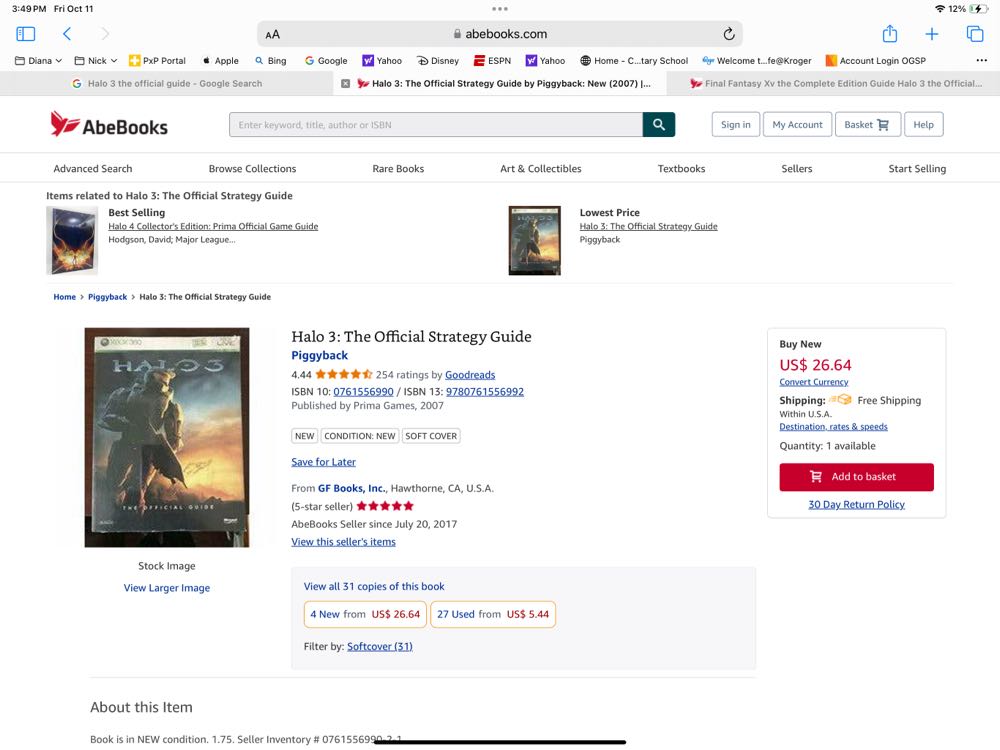Click the AbeBooks logo
1000x750 pixels.
pos(109,125)
